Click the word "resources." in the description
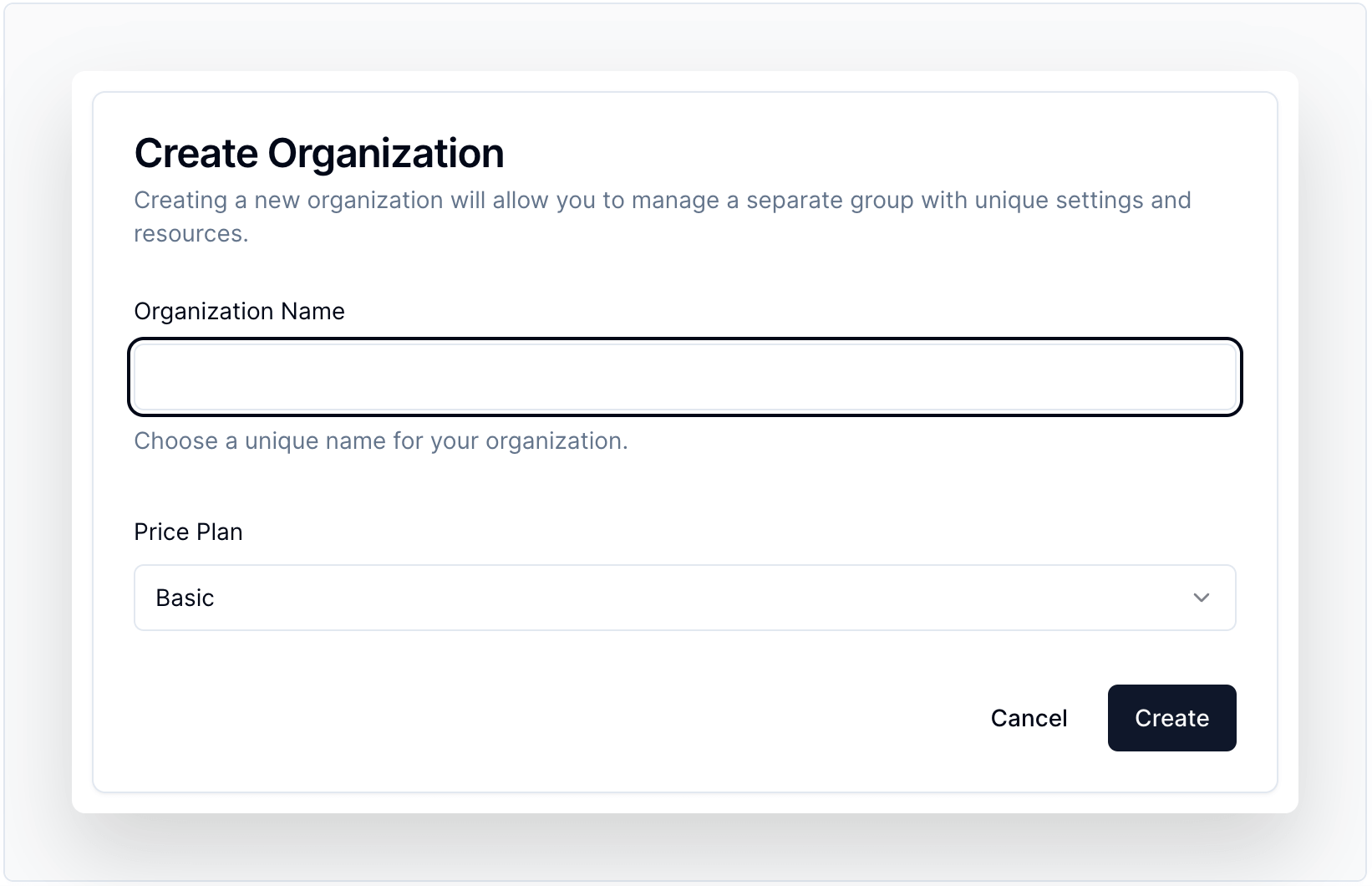This screenshot has width=1372, height=886. point(191,234)
